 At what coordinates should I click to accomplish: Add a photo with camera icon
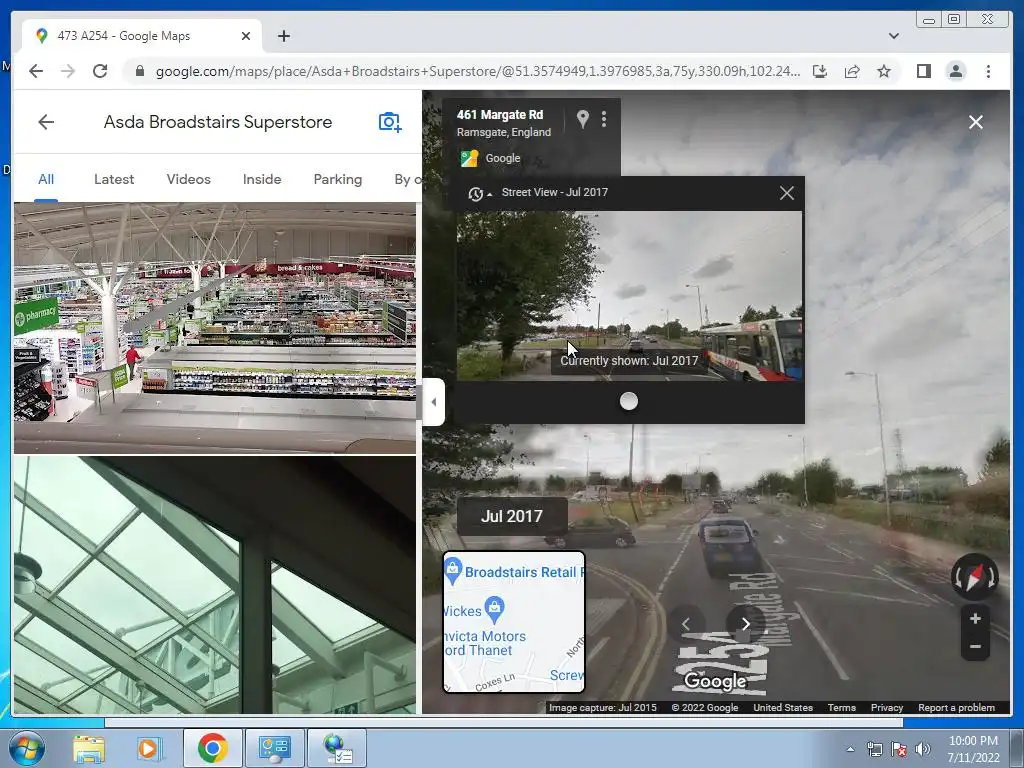[390, 122]
